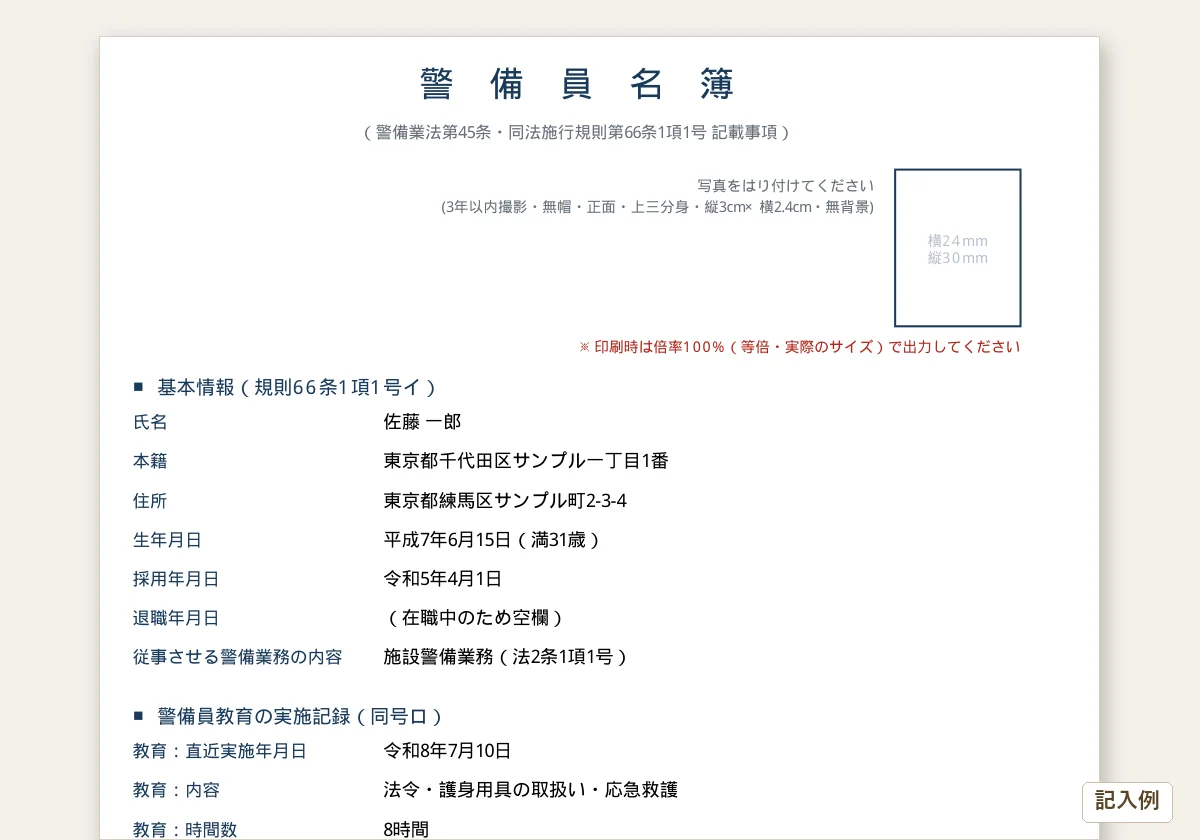Click the 退職年月日 field label

click(x=176, y=618)
